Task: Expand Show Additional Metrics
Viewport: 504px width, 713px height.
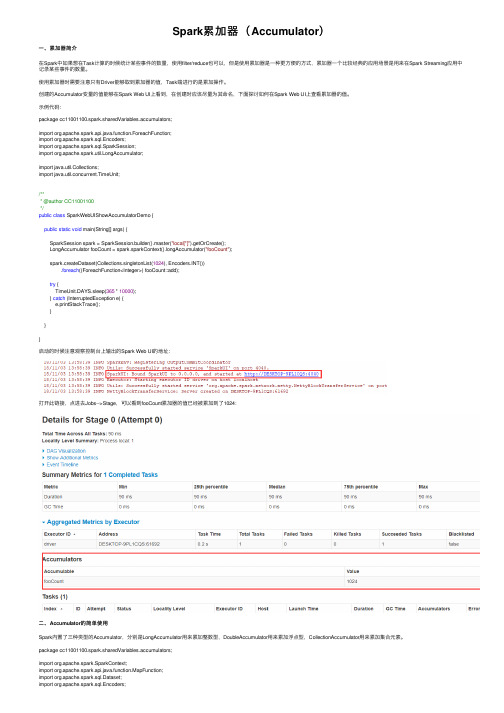Action: coord(72,457)
